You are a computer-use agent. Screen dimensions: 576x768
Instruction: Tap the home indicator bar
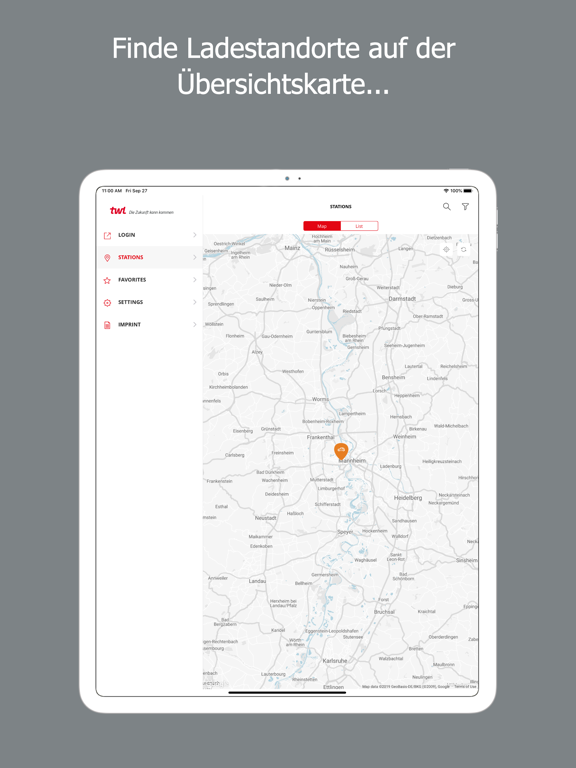288,693
